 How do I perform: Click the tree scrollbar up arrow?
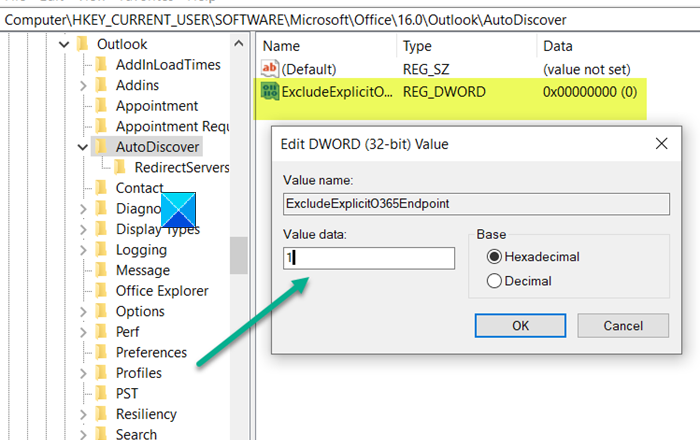pos(239,44)
